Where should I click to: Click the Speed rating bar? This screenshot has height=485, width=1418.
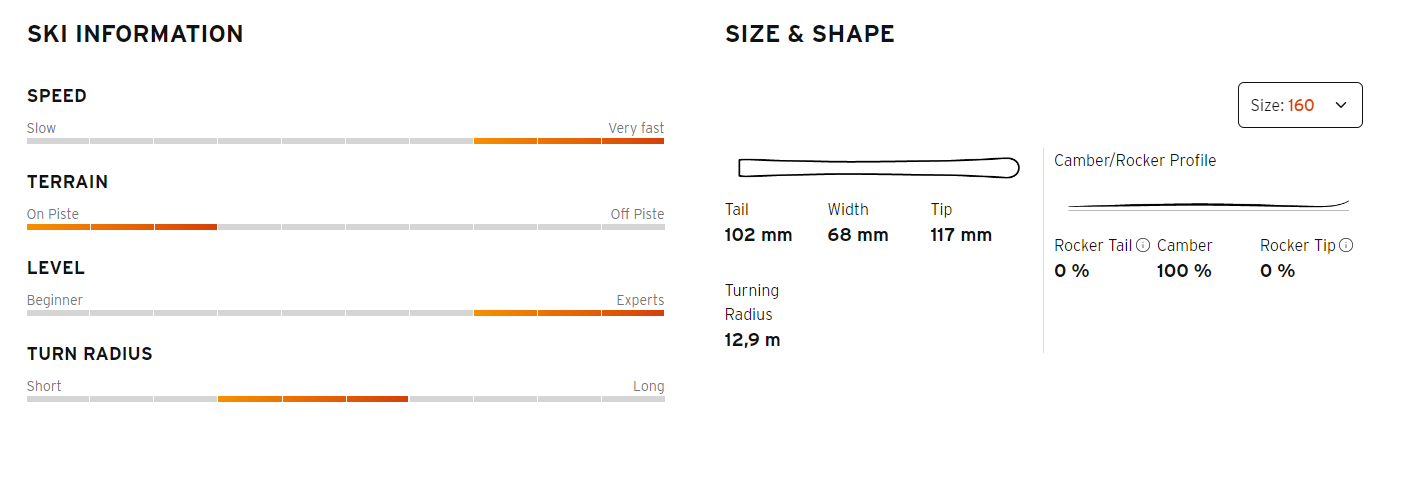(x=345, y=141)
